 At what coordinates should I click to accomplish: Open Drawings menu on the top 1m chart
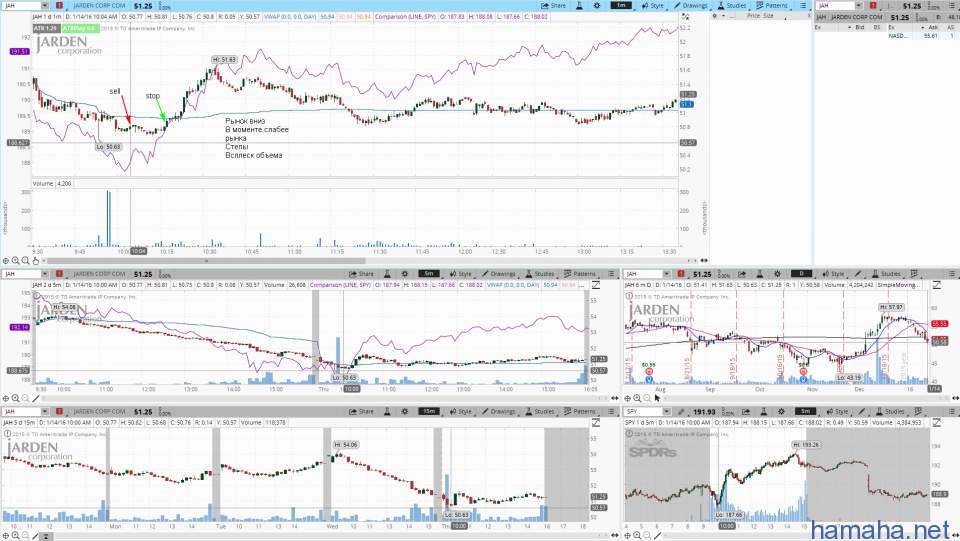click(x=691, y=6)
